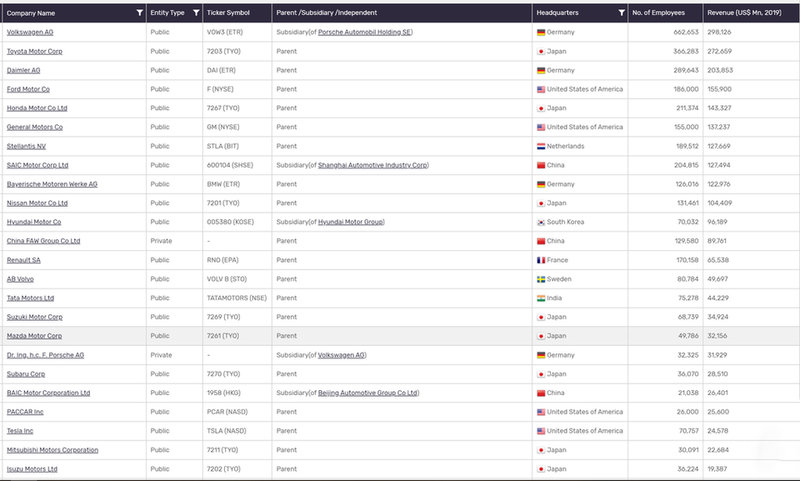This screenshot has width=800, height=481.
Task: Click Japan flag in Toyota Motor Corp row
Action: tap(541, 52)
